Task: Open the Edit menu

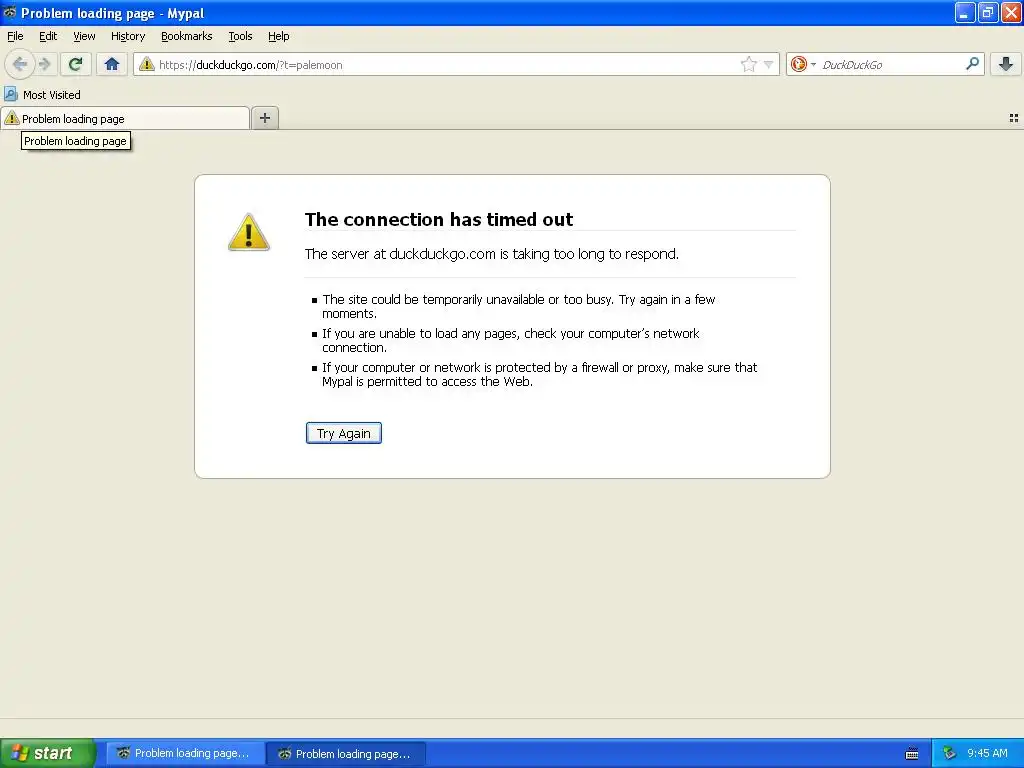Action: (48, 36)
